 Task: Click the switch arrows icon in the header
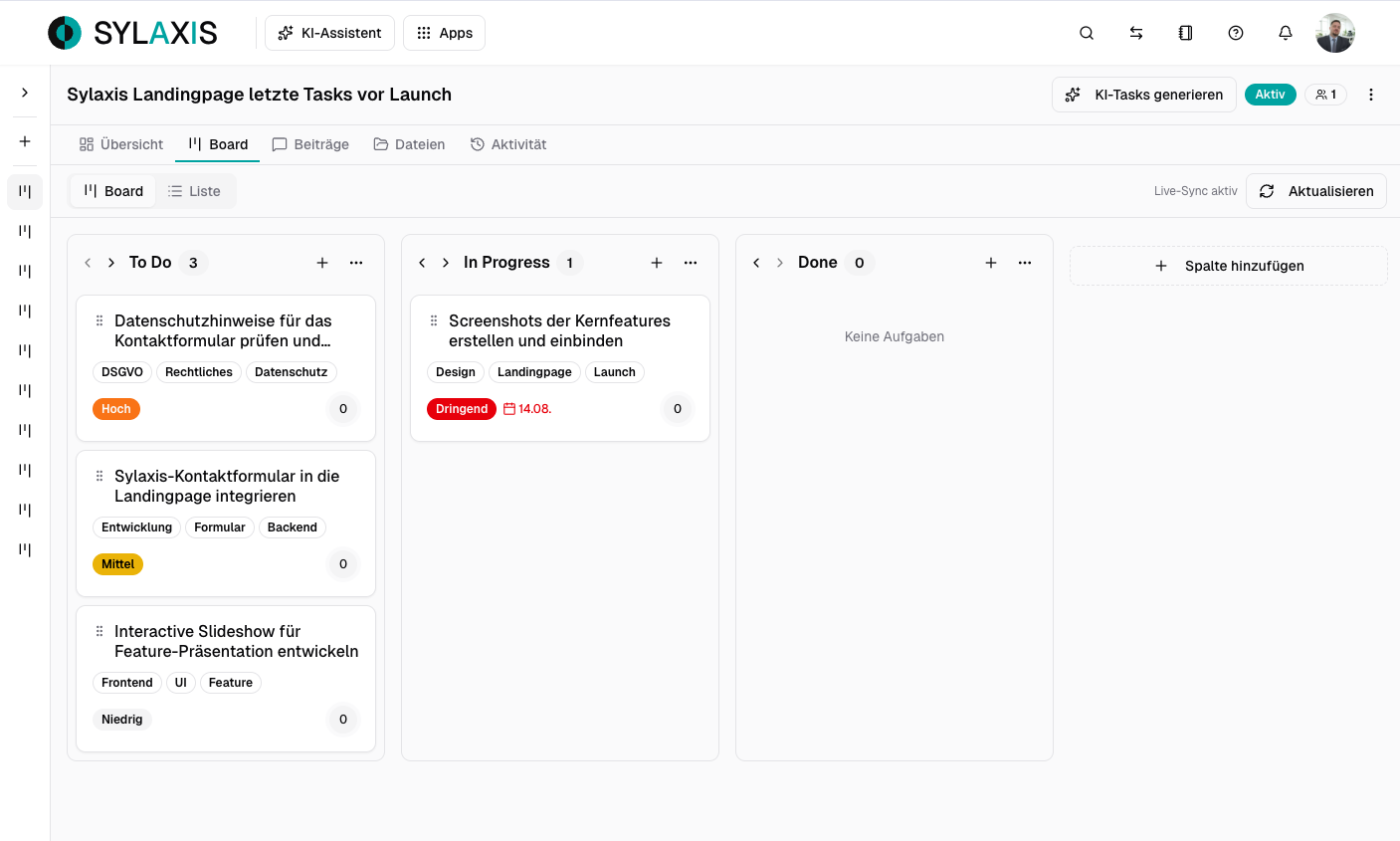pyautogui.click(x=1136, y=33)
